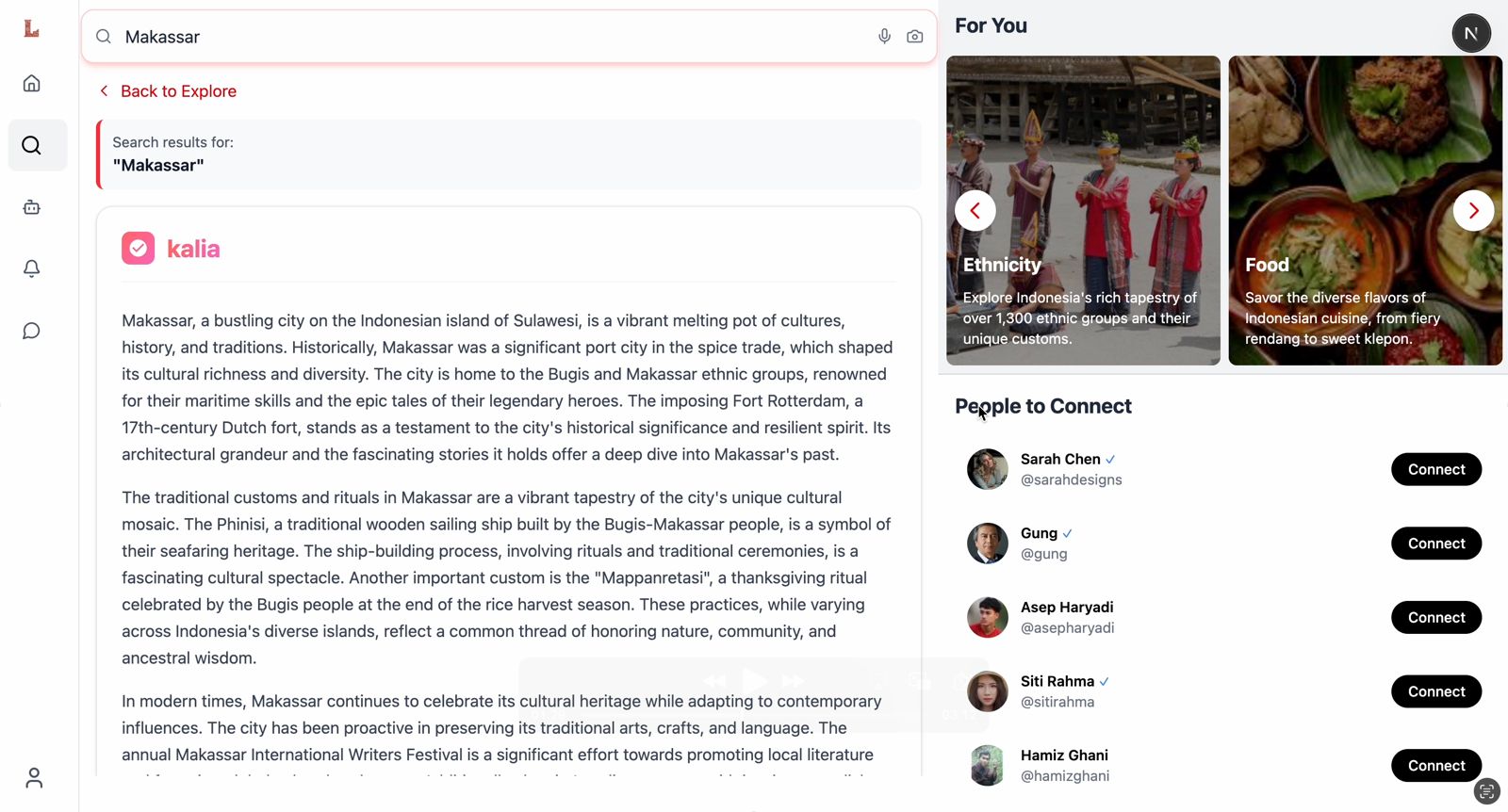1508x812 pixels.
Task: Show previous For You card
Action: 975,211
